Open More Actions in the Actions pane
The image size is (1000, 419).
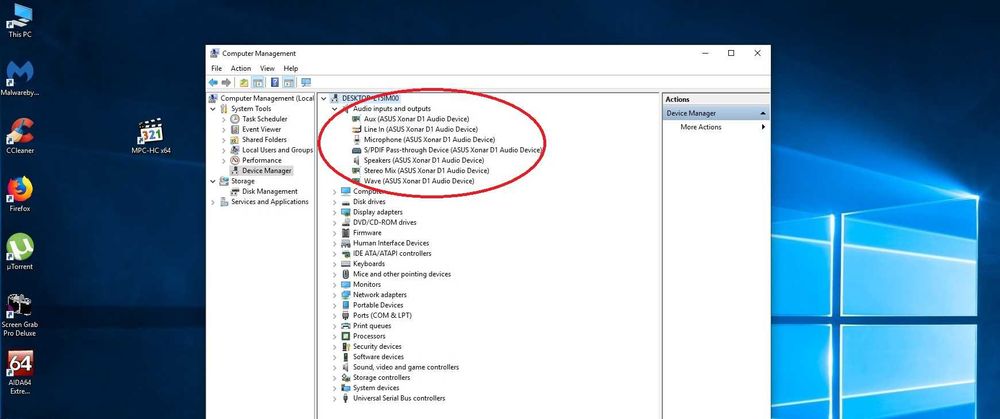pos(701,127)
